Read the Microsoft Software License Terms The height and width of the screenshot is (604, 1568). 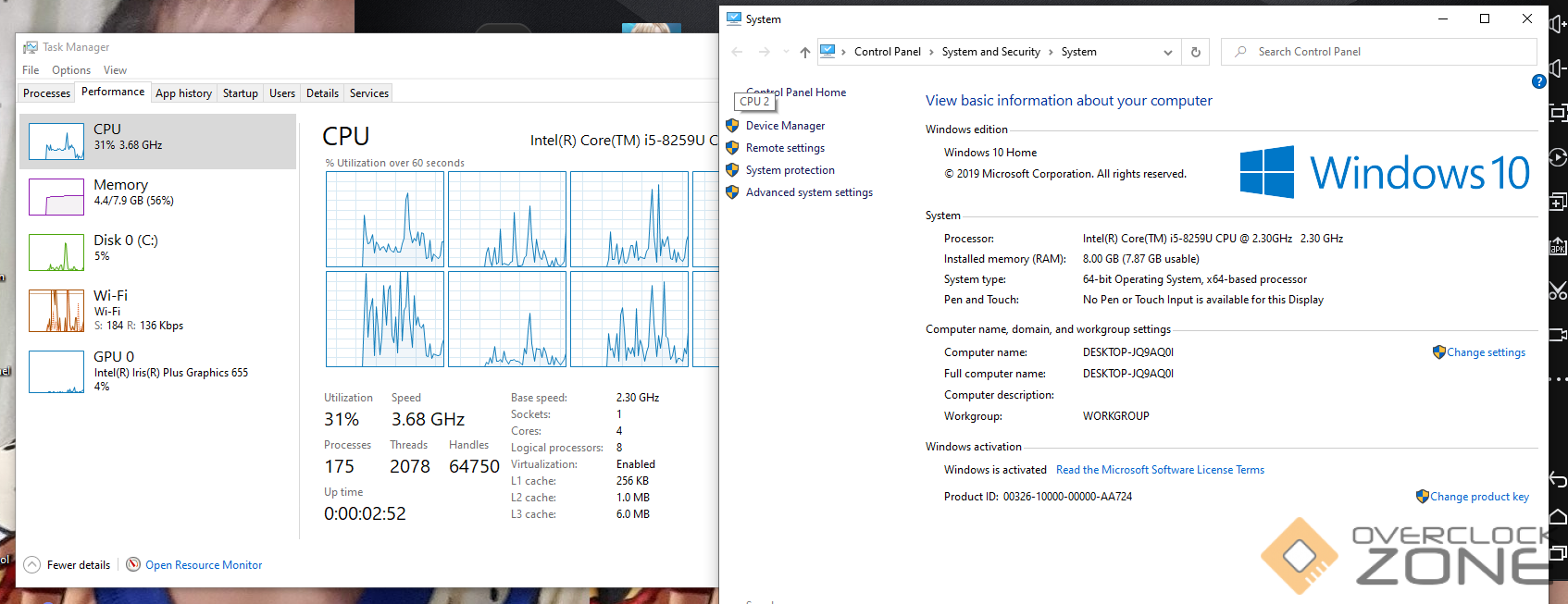click(1160, 470)
